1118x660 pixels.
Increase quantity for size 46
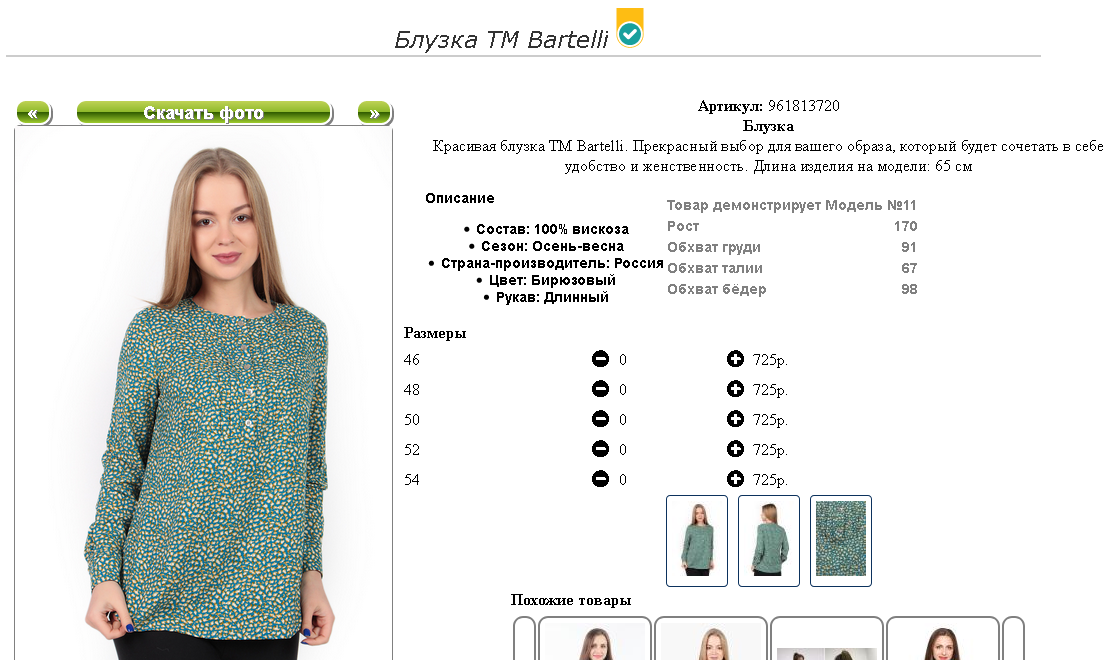(x=735, y=359)
